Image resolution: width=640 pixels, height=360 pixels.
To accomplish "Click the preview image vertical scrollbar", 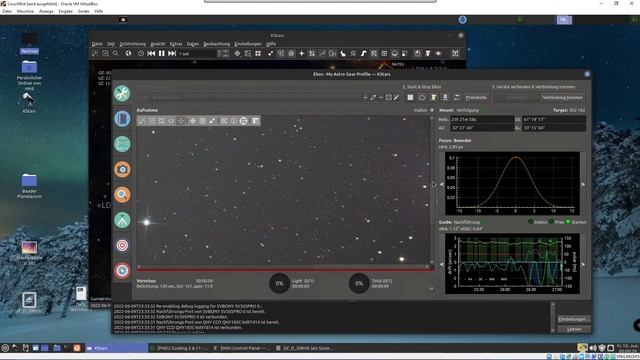I will click(x=432, y=190).
